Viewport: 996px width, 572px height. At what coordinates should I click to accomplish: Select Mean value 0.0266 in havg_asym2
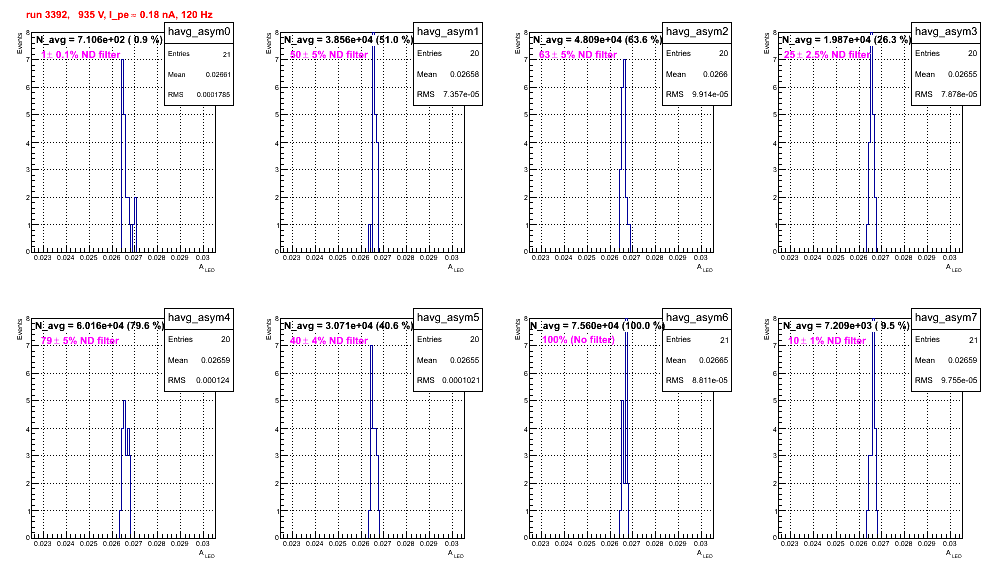[716, 74]
